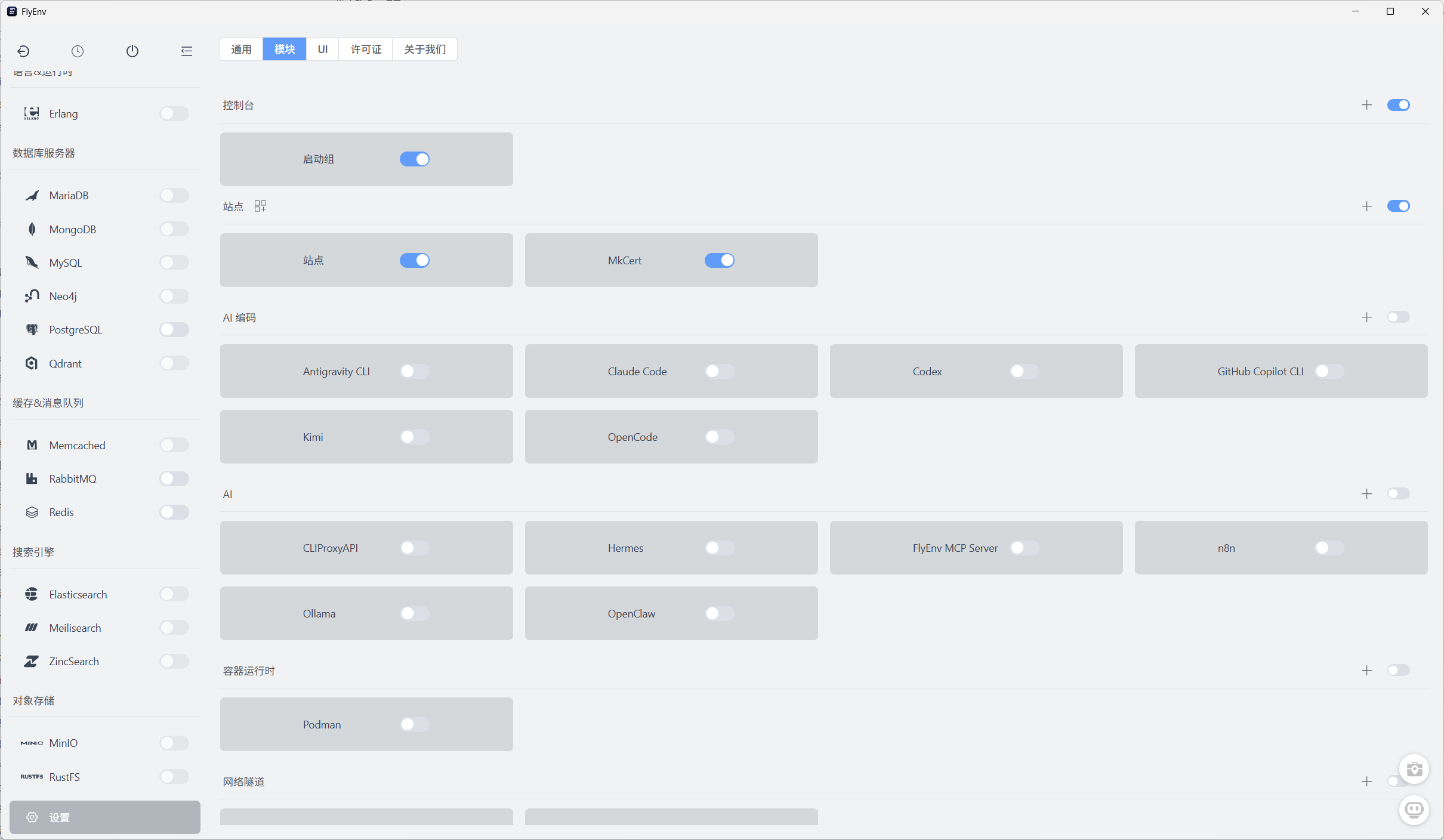Click the plus icon in 容器运行时 section
Screen dimensions: 1444x840
point(1366,671)
